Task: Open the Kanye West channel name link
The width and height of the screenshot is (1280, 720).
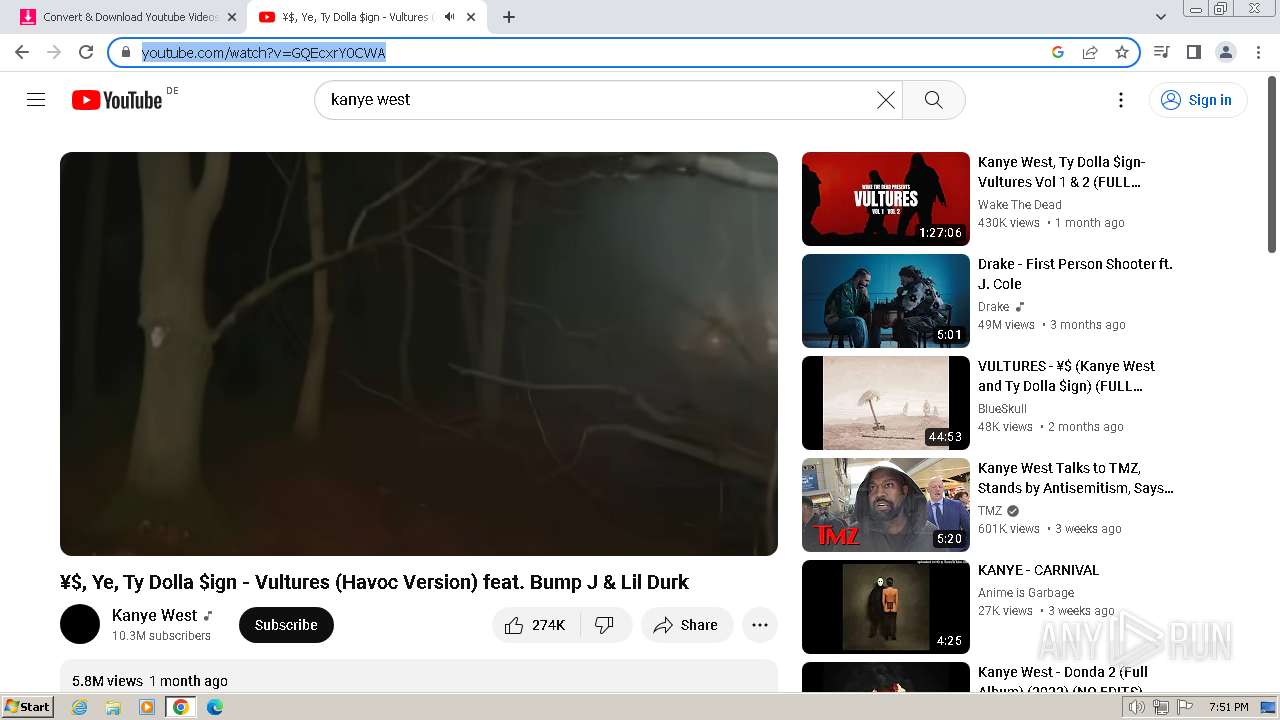Action: click(155, 615)
